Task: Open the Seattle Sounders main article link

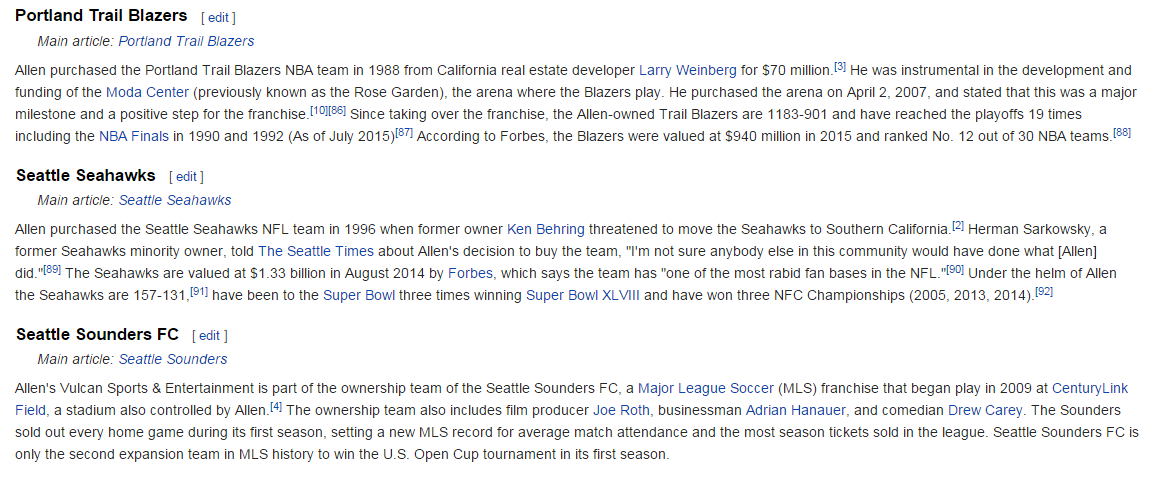Action: coord(173,359)
